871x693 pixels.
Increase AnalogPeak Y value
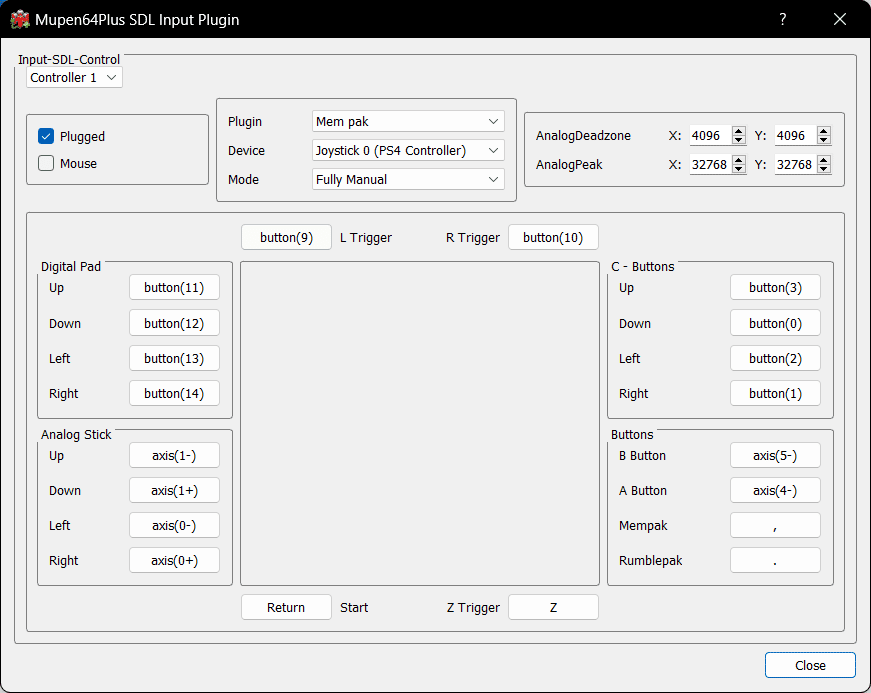tap(824, 160)
